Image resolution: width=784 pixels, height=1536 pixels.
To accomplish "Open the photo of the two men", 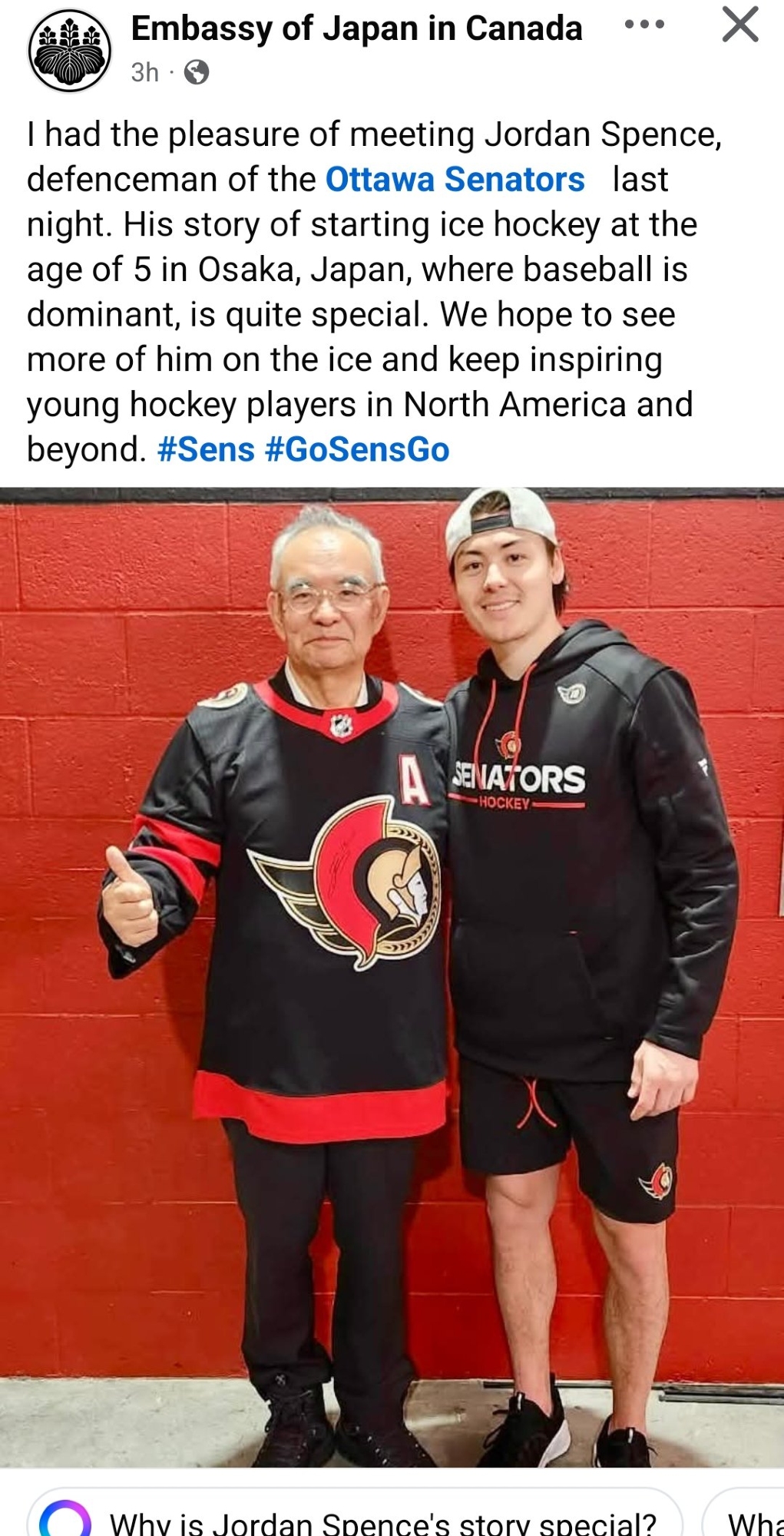I will (392, 978).
